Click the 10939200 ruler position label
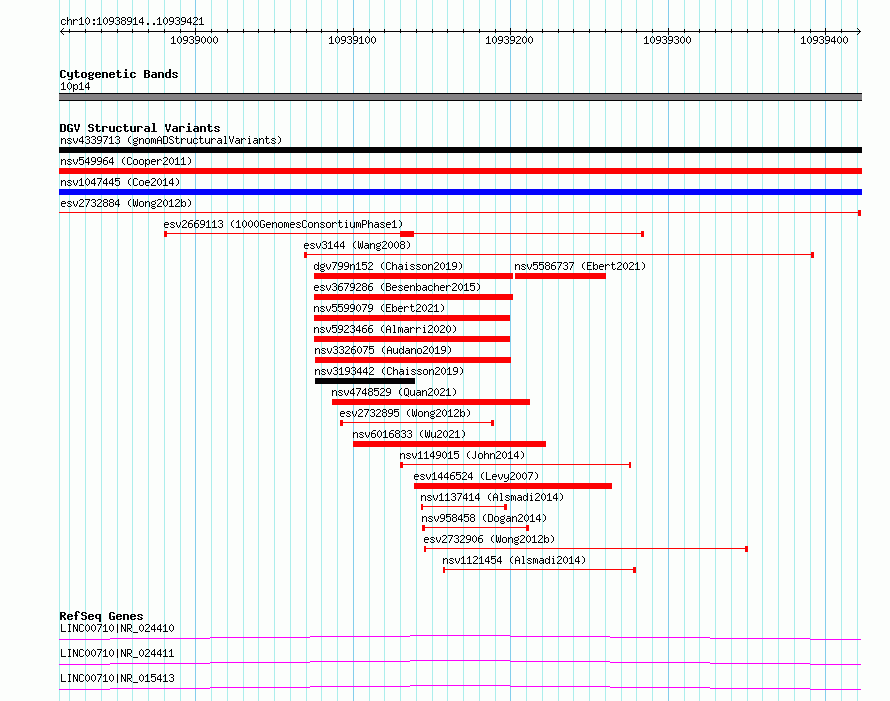 509,40
